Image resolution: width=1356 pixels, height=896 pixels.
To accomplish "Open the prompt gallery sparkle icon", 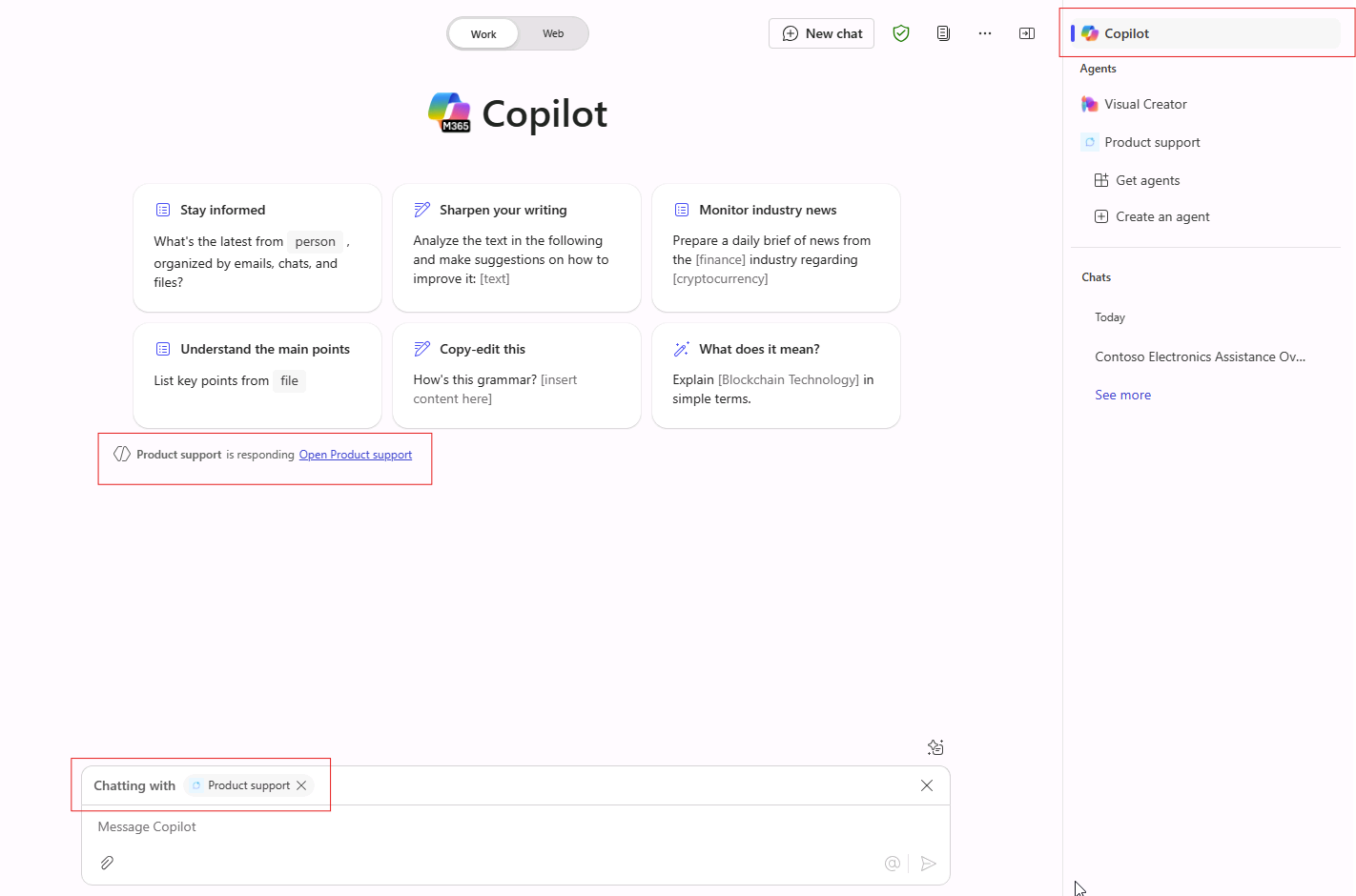I will 935,747.
